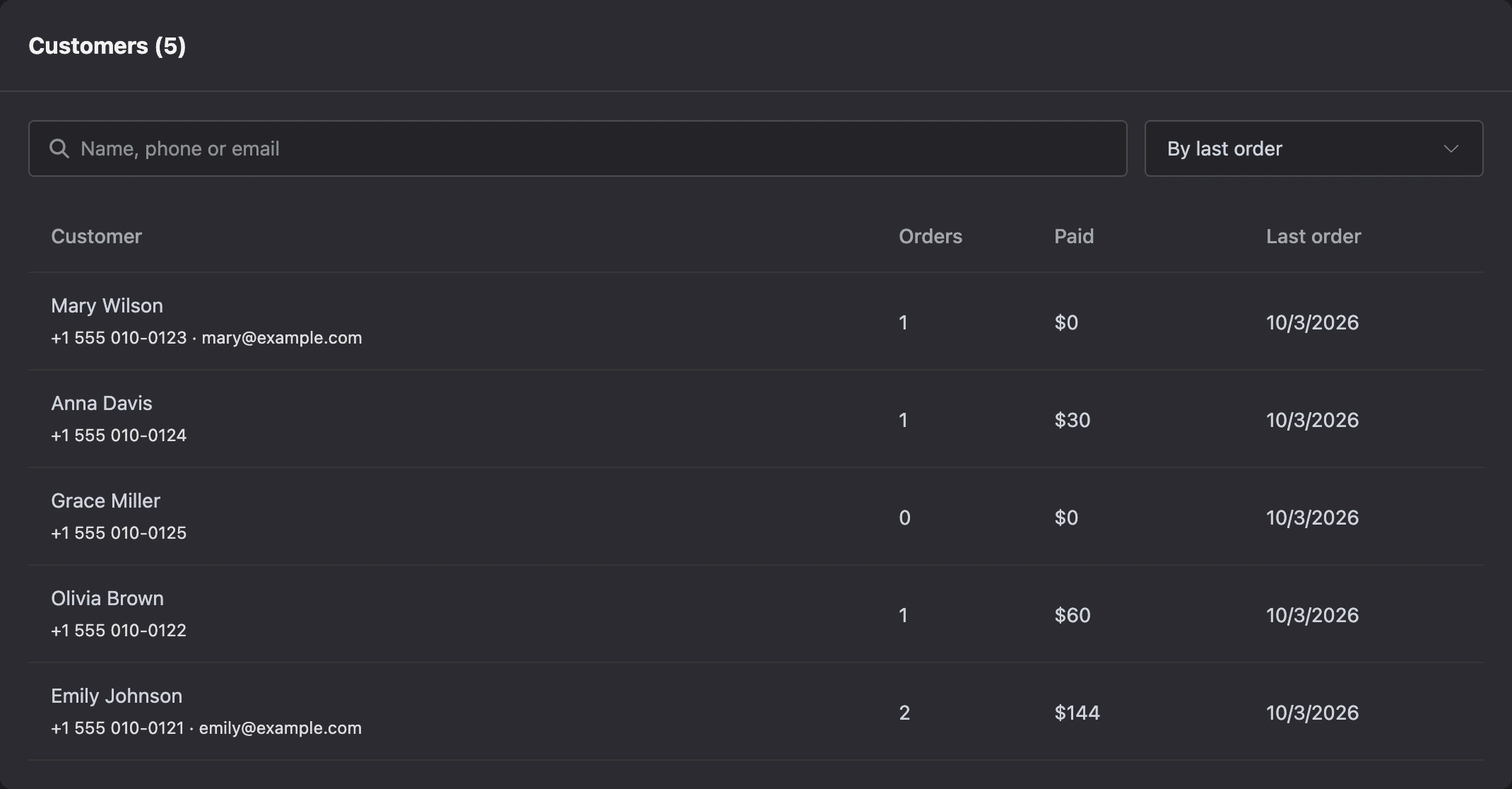
Task: Click phone number +1 555 010-0122
Action: point(119,631)
